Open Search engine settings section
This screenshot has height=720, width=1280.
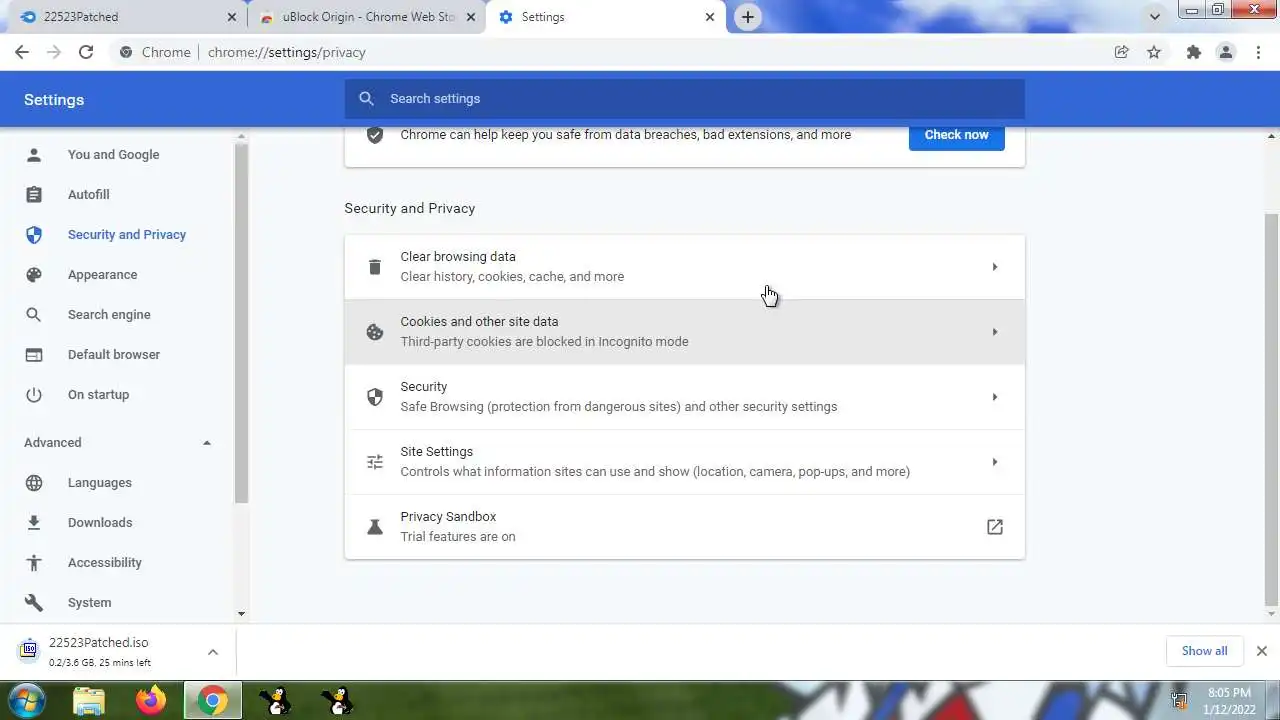click(109, 315)
